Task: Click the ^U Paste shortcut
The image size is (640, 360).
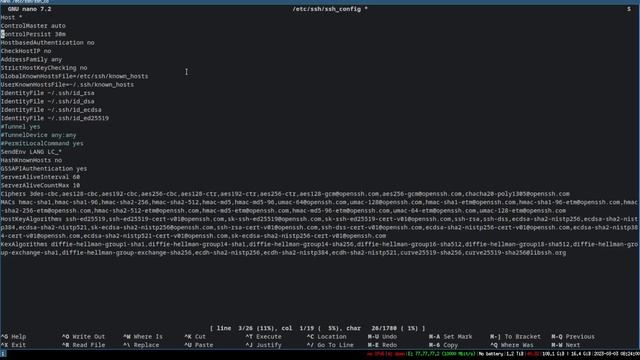Action: (x=199, y=345)
